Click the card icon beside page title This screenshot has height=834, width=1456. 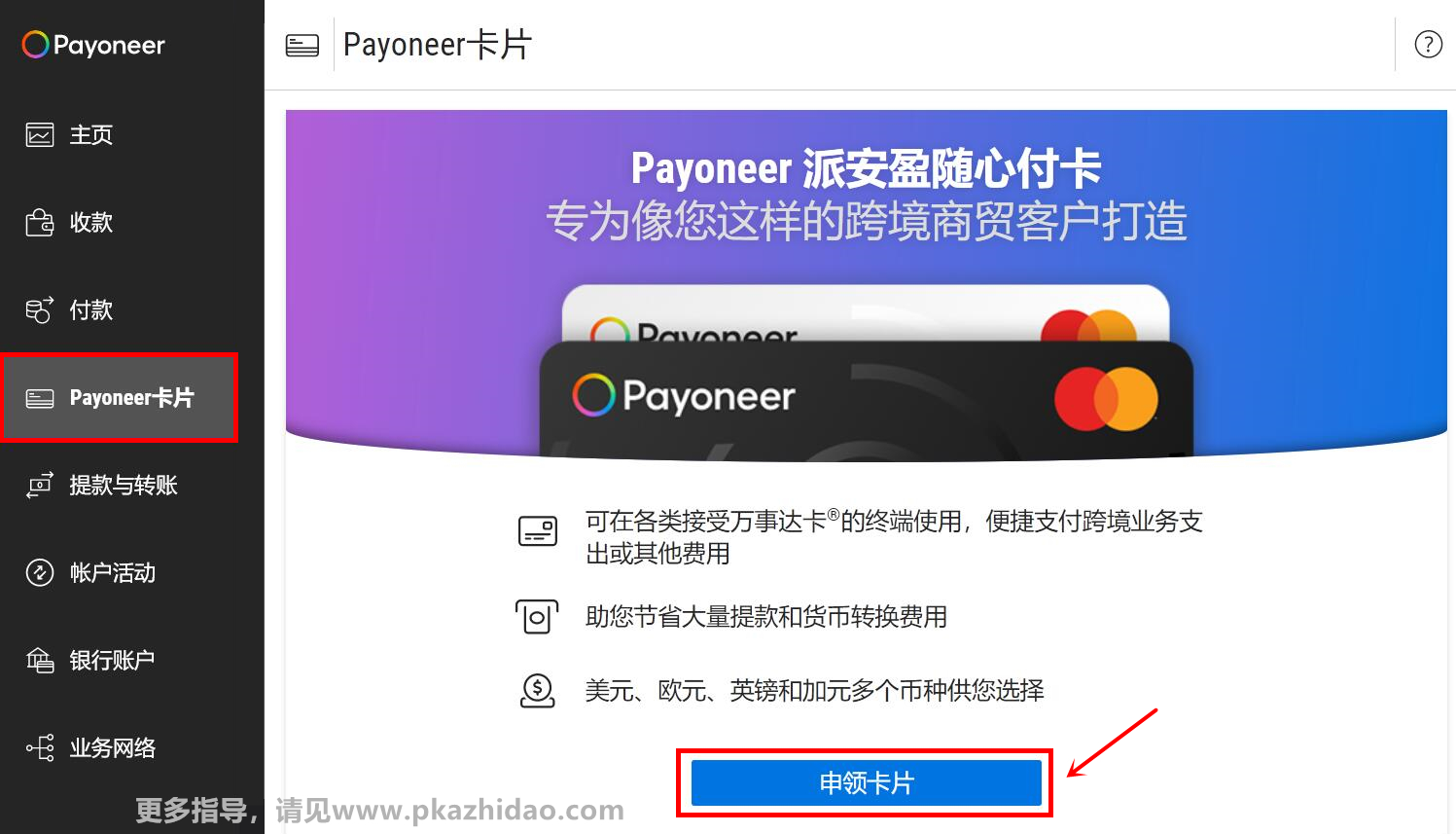302,45
